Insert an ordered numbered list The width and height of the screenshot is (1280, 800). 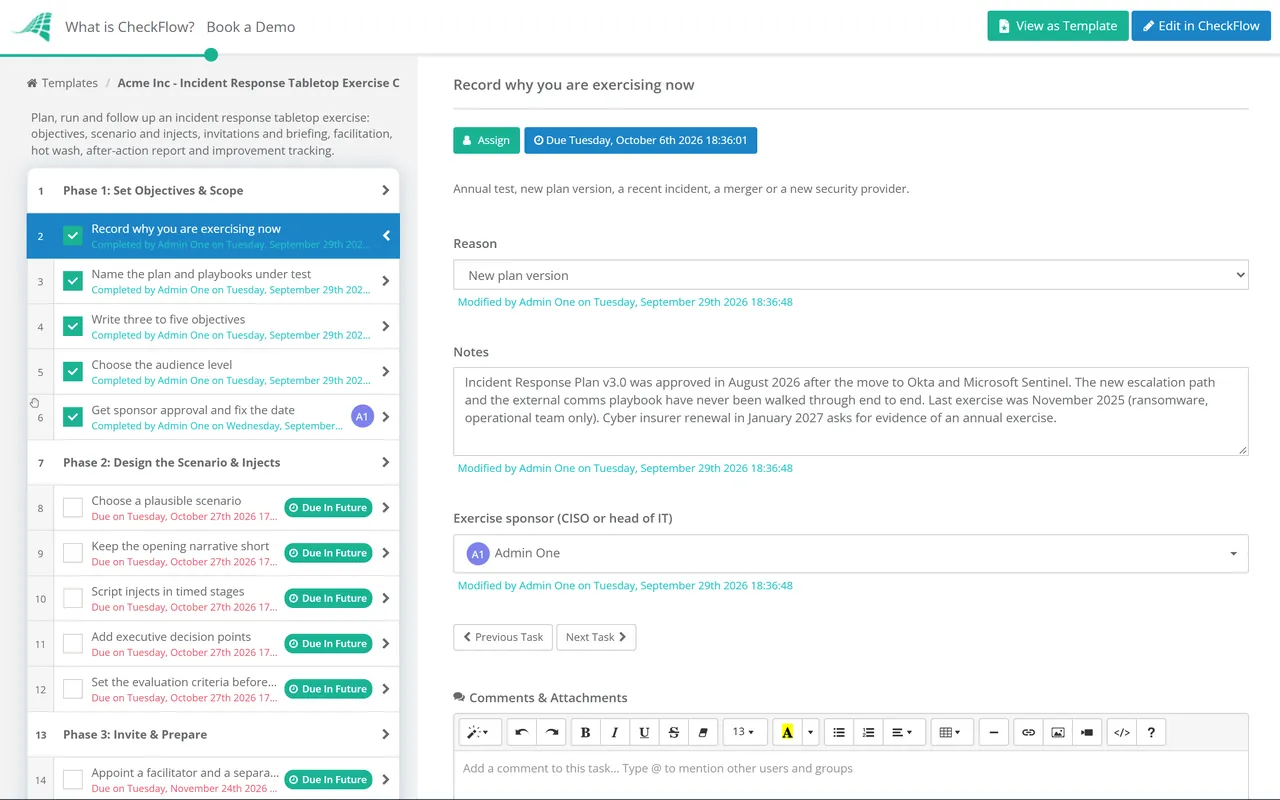[869, 732]
